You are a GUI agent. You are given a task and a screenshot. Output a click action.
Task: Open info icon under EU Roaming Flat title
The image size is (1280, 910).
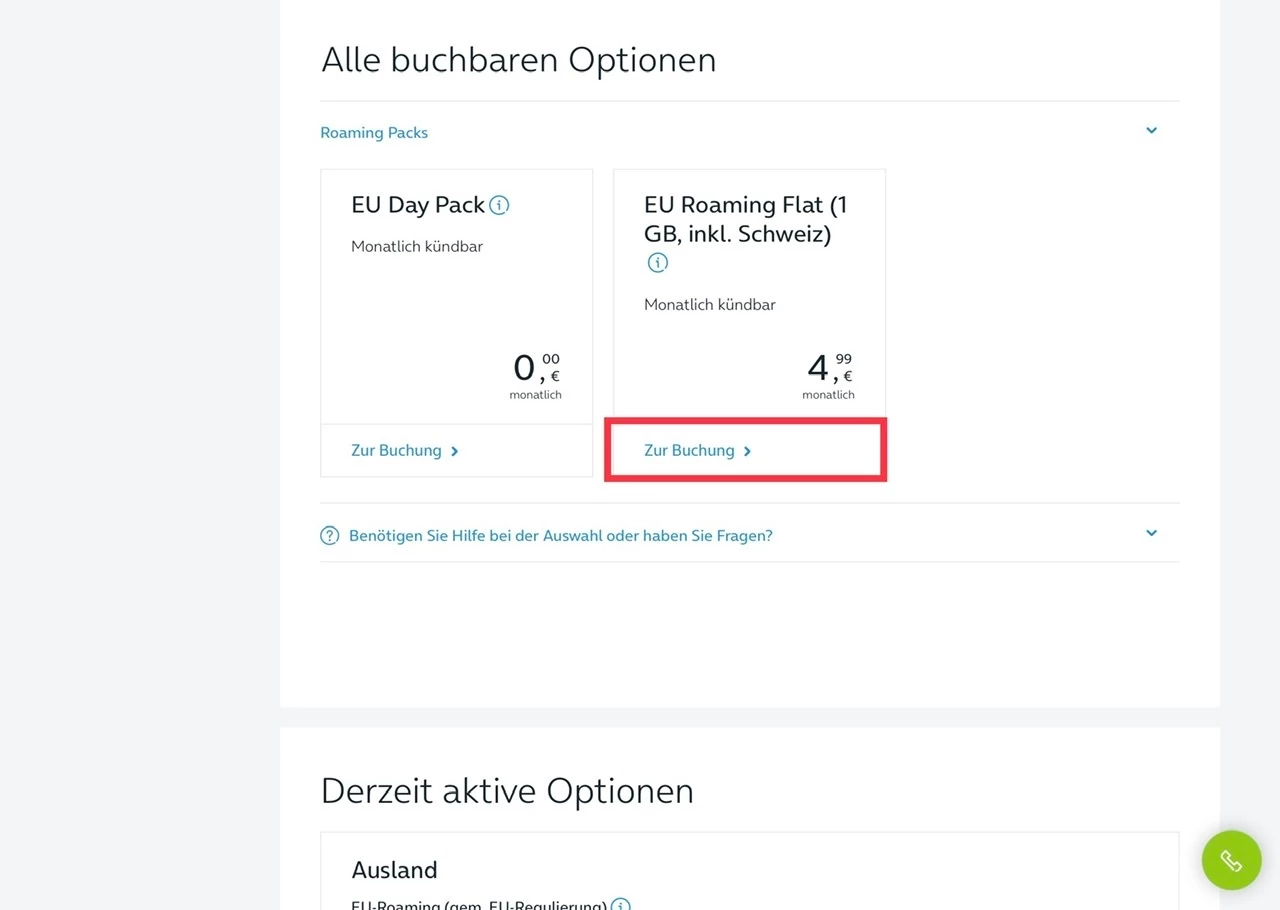tap(657, 263)
